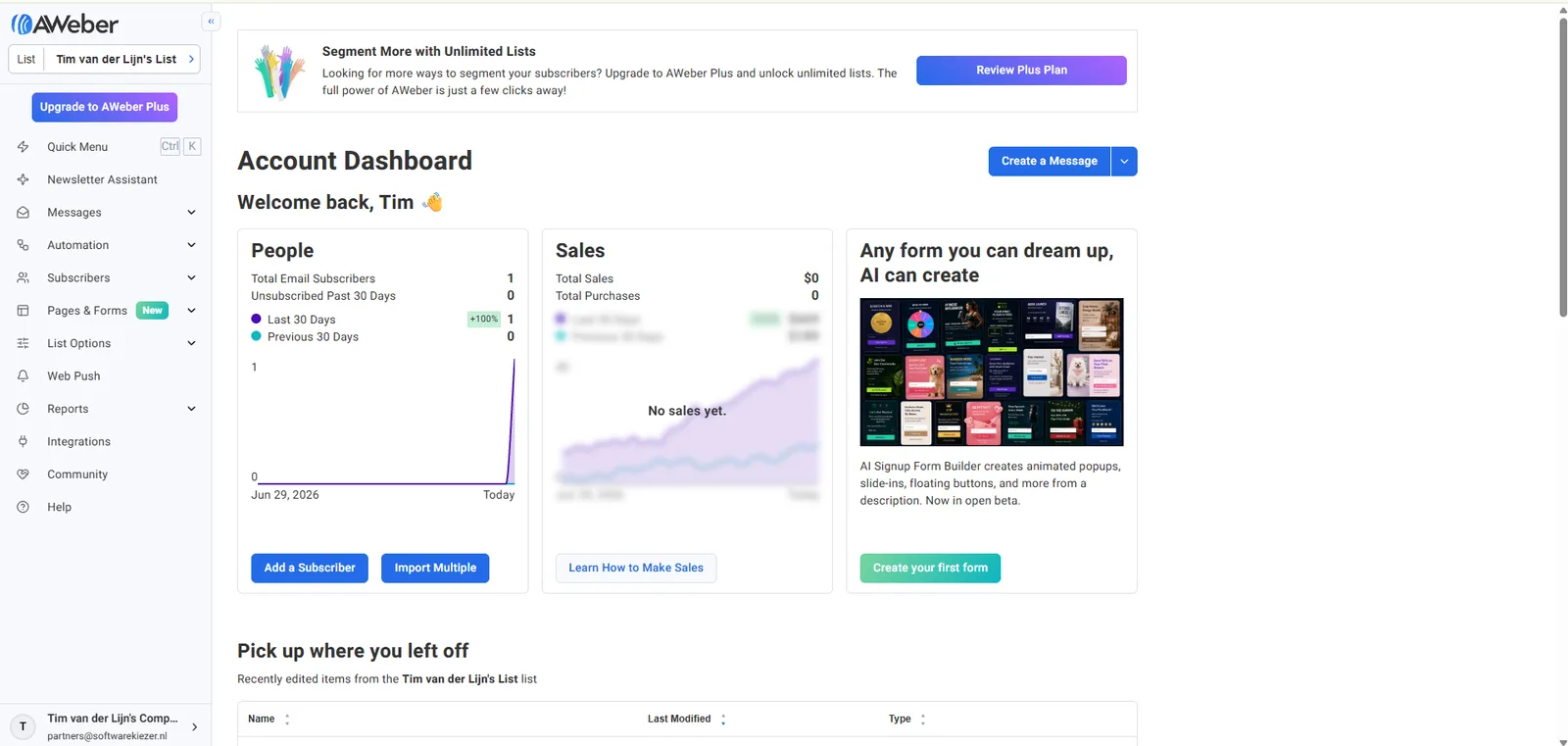The width and height of the screenshot is (1568, 746).
Task: Click the Ctrl K shortcut hint
Action: 180,147
